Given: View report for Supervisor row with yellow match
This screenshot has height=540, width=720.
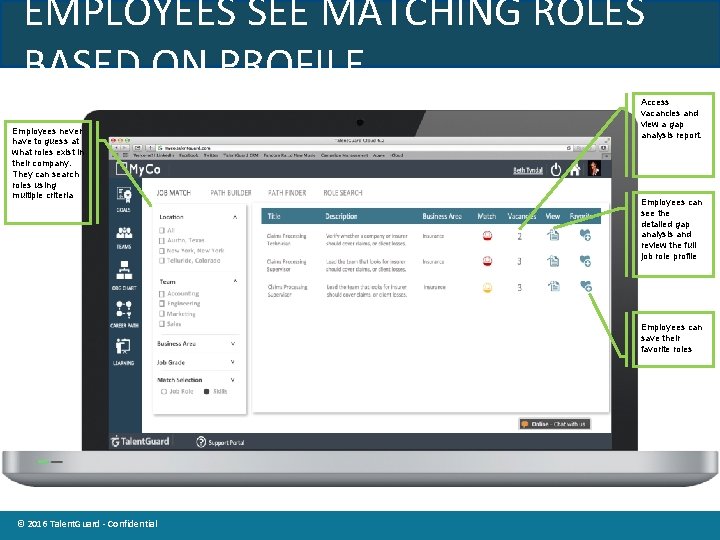Looking at the screenshot, I should [x=553, y=286].
